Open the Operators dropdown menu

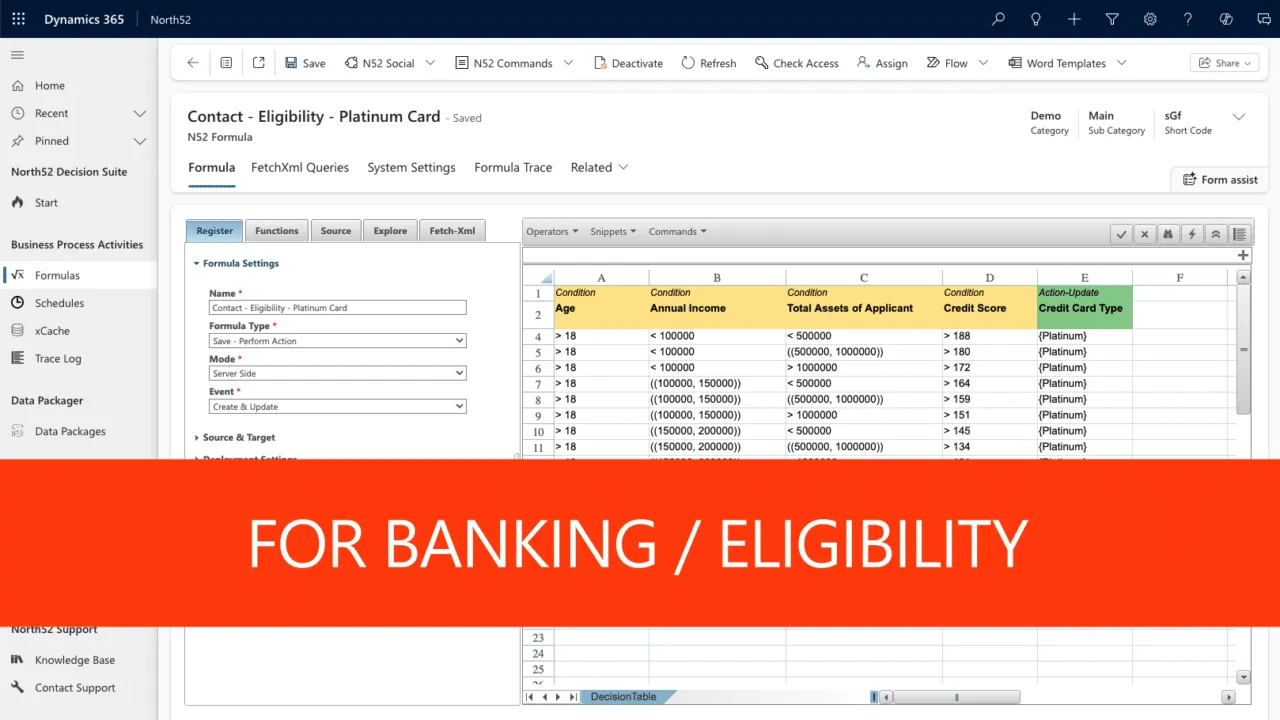552,231
